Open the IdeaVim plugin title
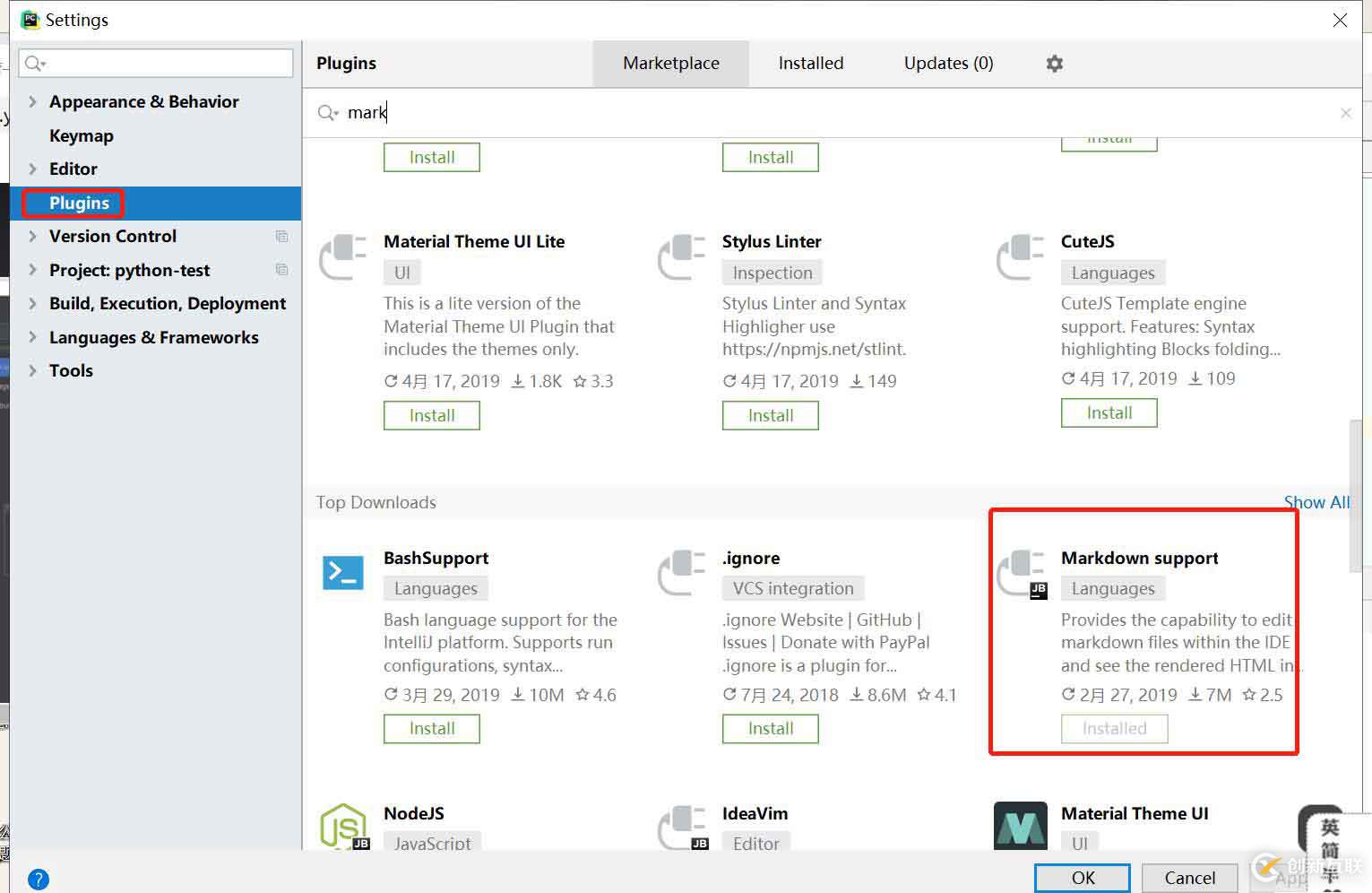The width and height of the screenshot is (1372, 893). click(755, 813)
